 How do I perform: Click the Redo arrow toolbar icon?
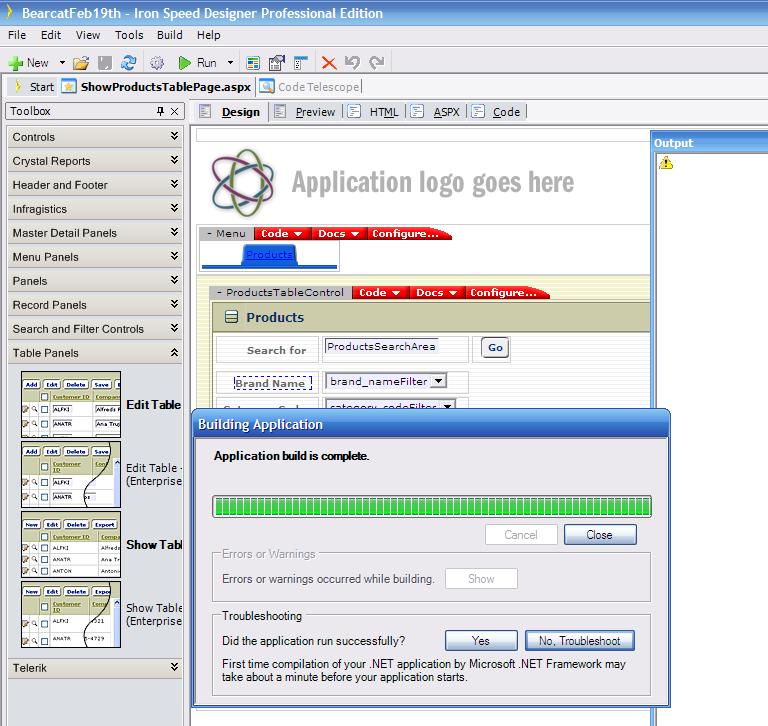click(x=377, y=63)
